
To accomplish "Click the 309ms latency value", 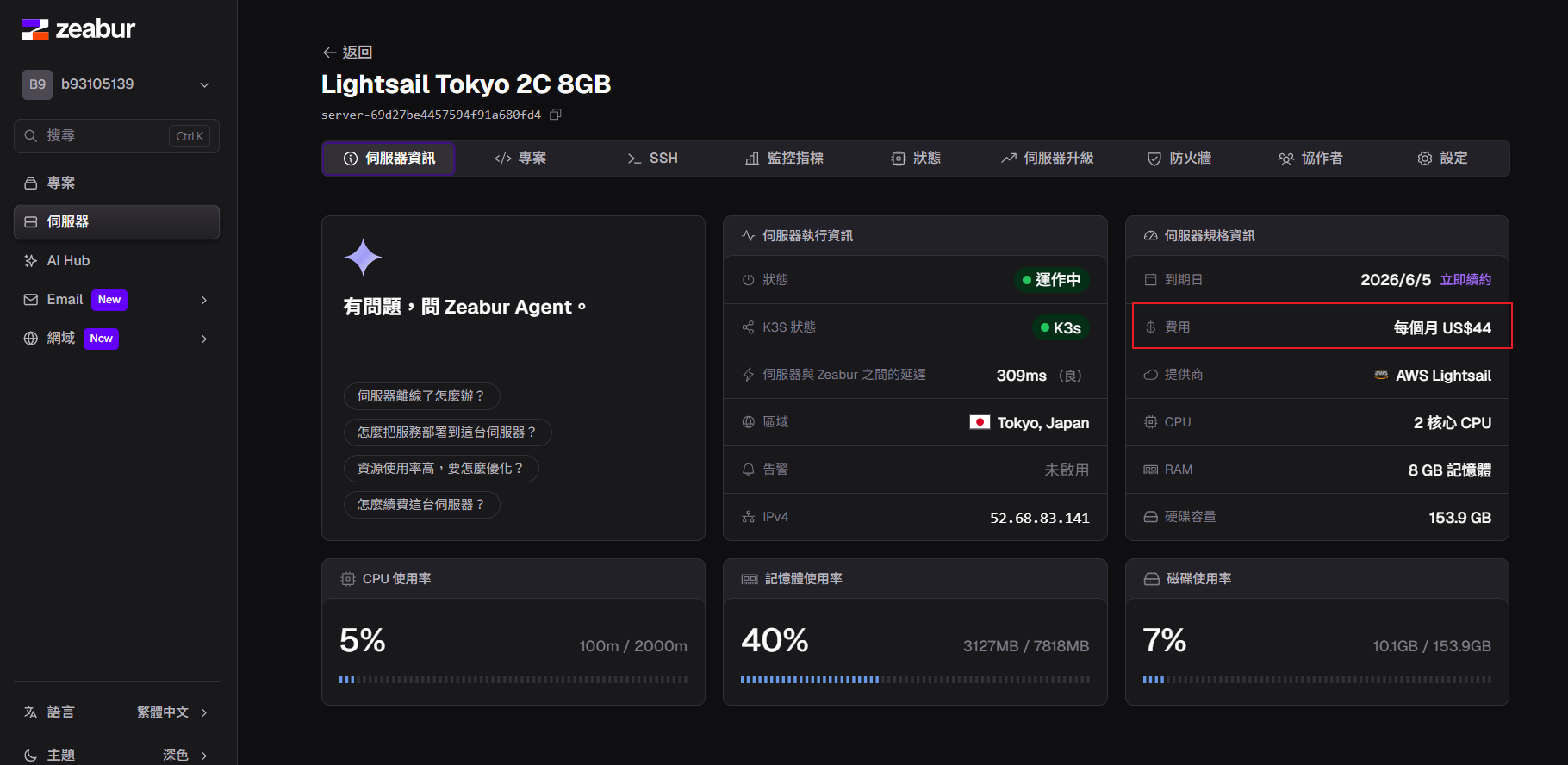I will pyautogui.click(x=1022, y=376).
